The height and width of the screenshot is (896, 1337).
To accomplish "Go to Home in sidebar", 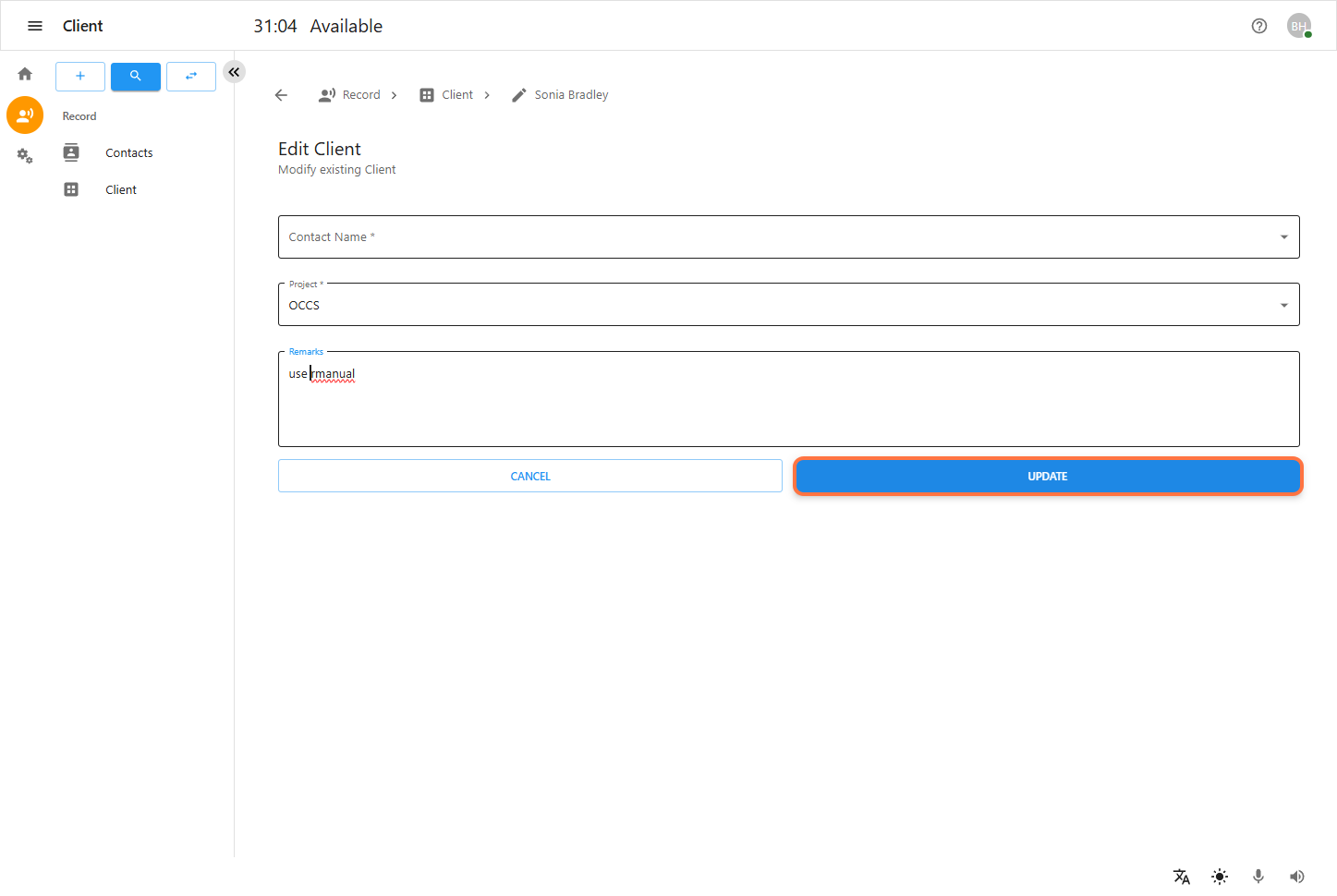I will [25, 74].
